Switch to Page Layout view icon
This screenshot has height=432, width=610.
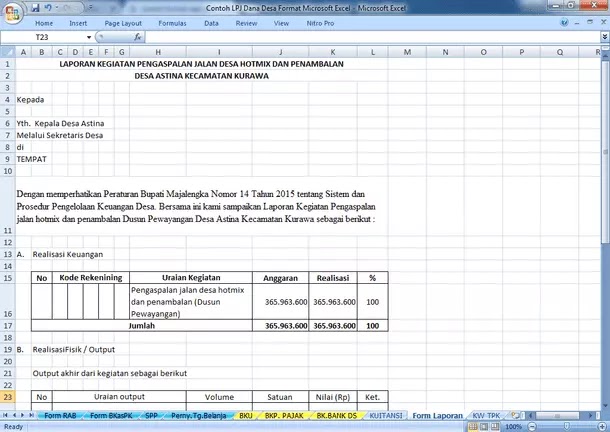click(x=484, y=427)
